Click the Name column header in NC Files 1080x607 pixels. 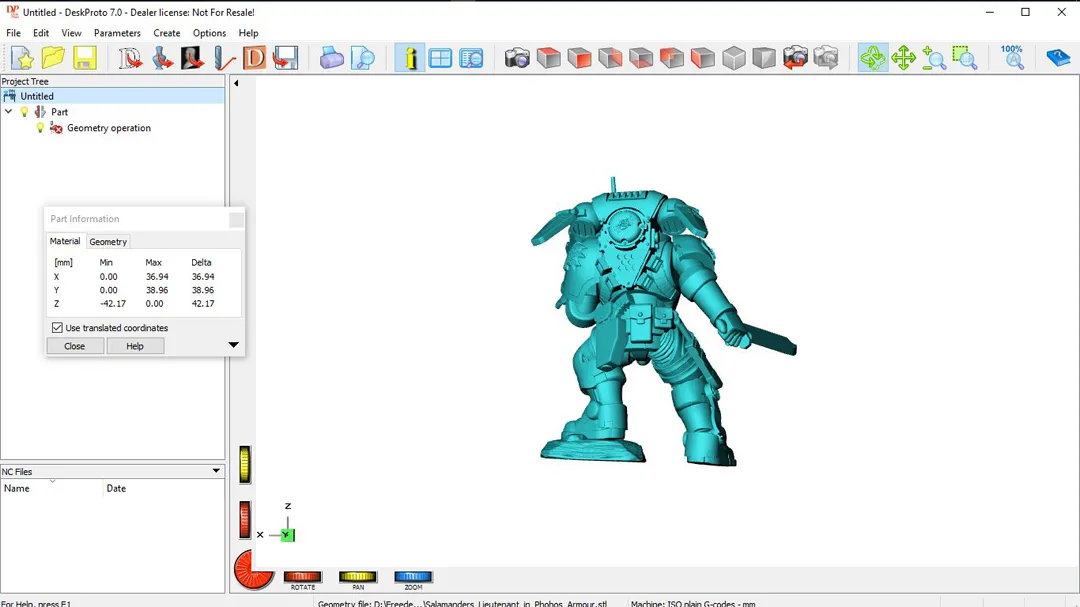point(52,488)
